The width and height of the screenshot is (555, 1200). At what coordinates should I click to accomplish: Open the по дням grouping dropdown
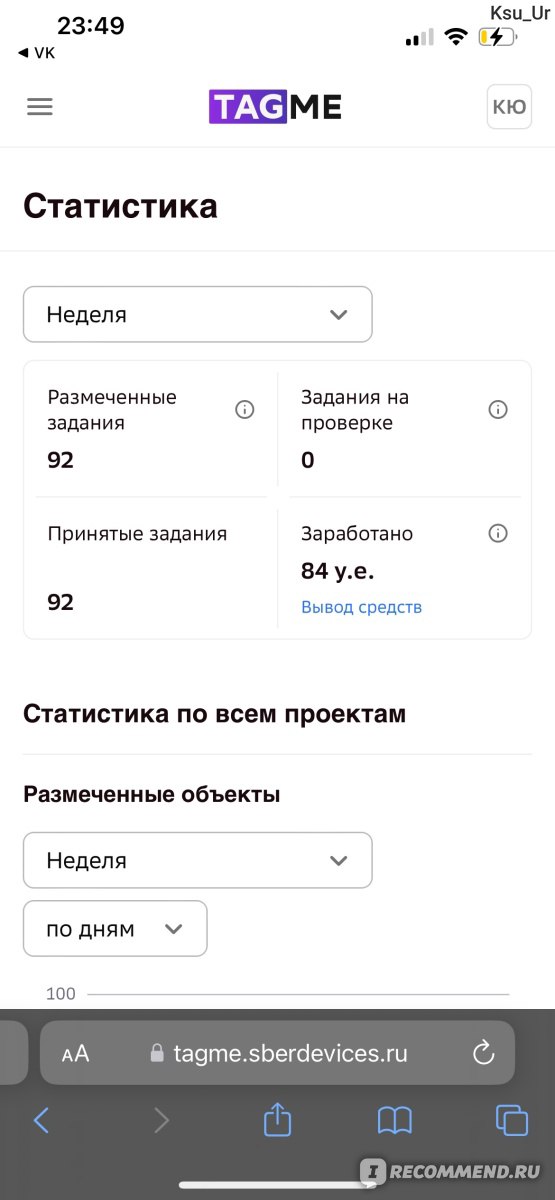[x=115, y=929]
